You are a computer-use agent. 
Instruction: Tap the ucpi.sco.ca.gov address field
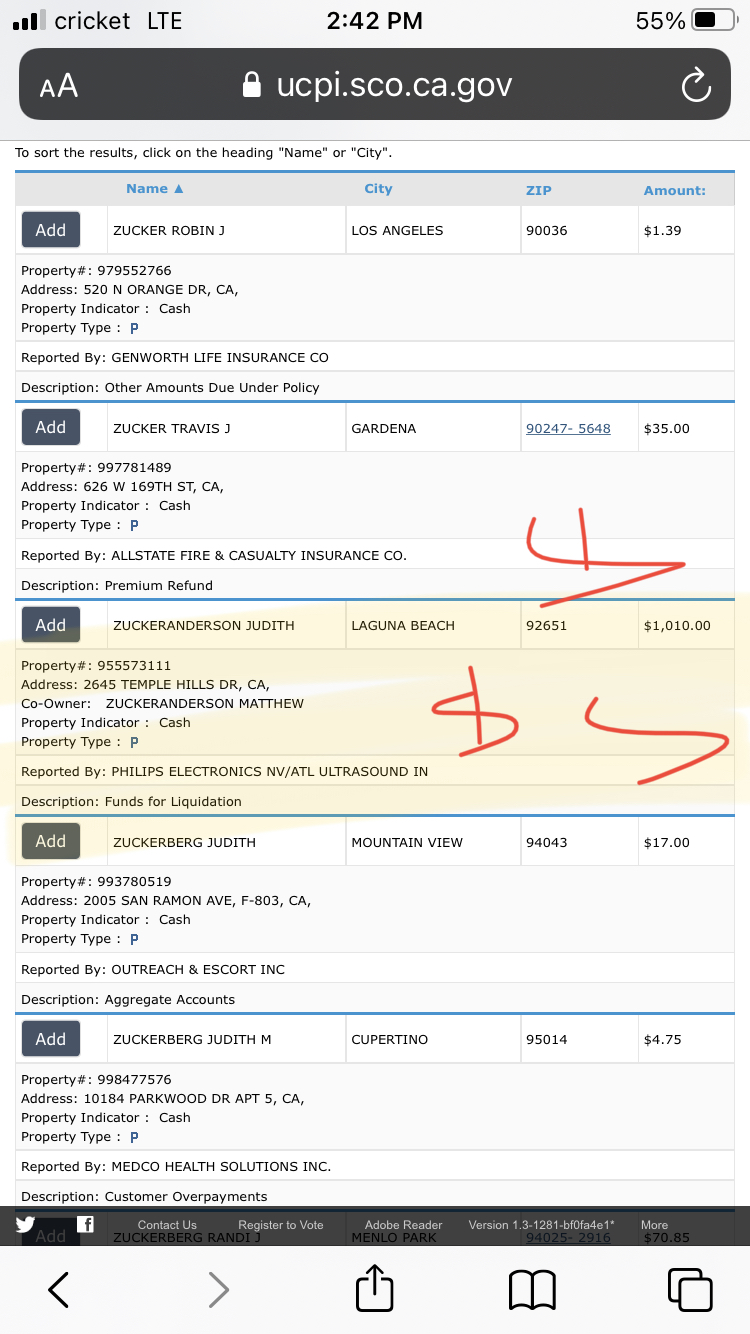tap(375, 85)
